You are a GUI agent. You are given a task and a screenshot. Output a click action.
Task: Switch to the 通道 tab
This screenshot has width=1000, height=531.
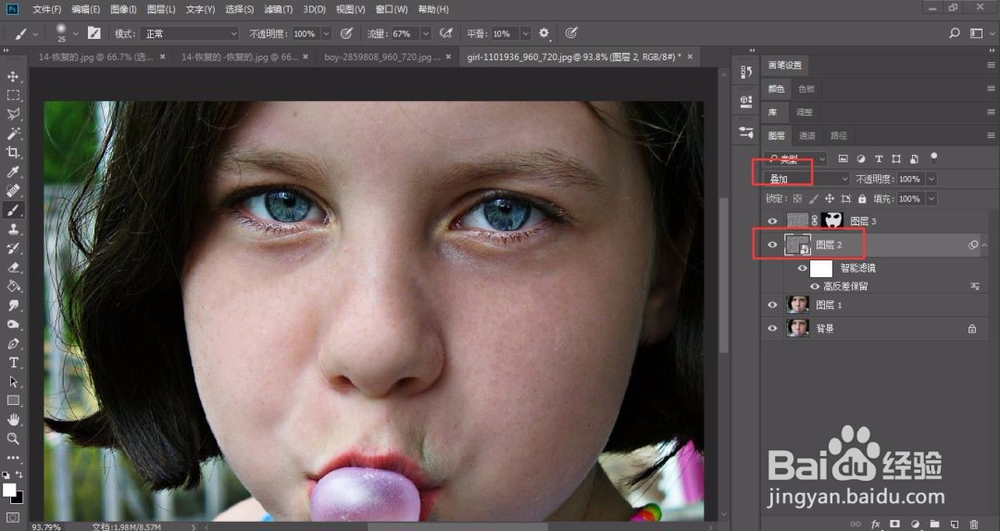pyautogui.click(x=807, y=136)
